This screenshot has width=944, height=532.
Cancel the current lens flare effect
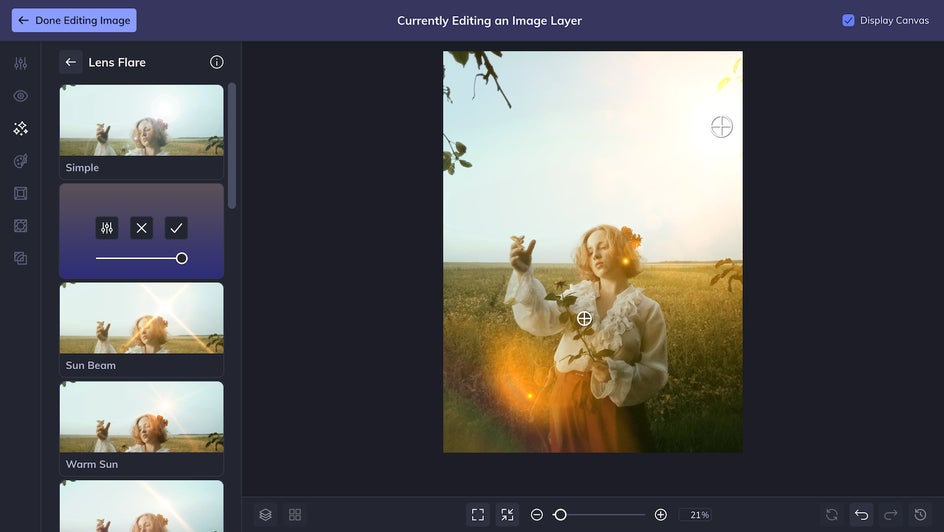141,228
